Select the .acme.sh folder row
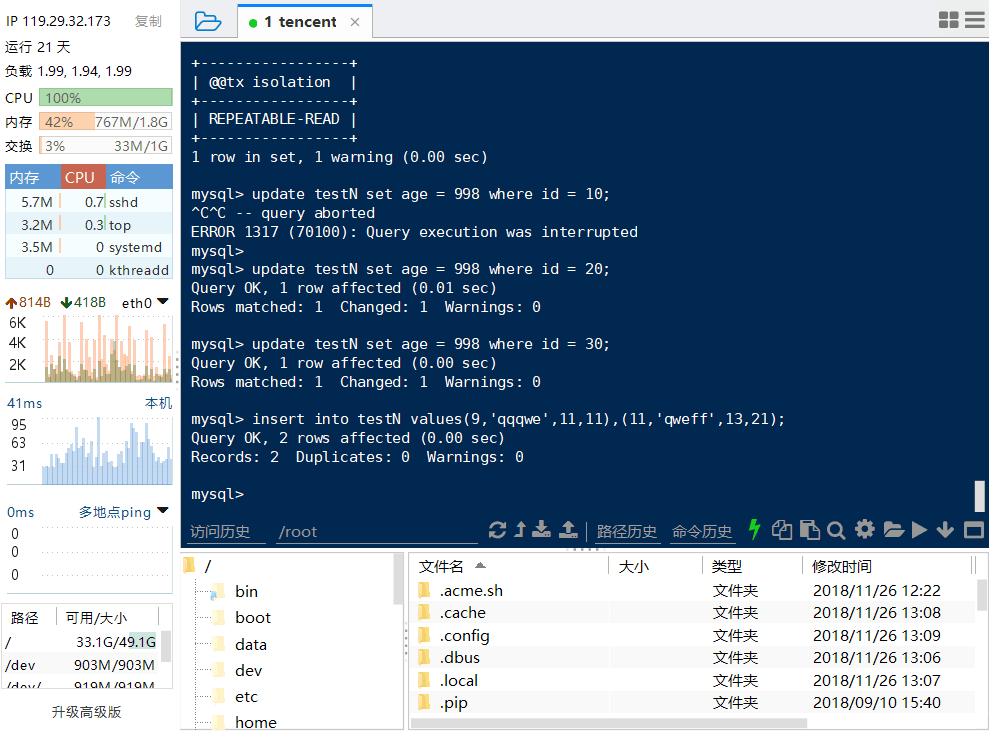 point(694,590)
